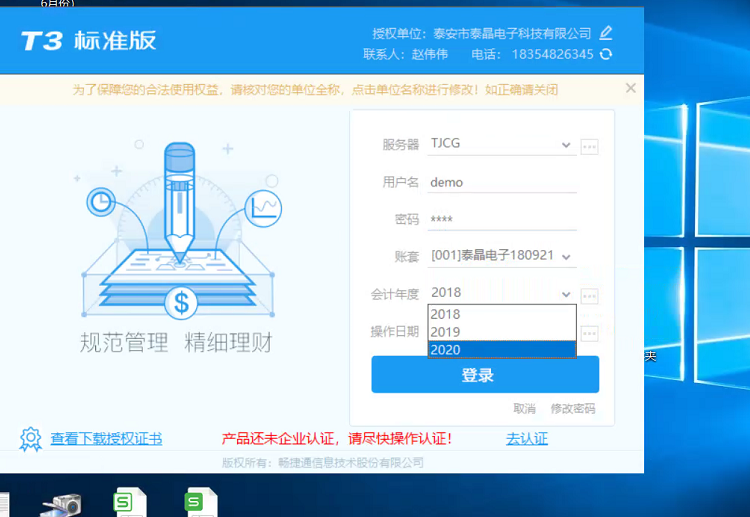Close the yellow notification banner

[x=630, y=88]
